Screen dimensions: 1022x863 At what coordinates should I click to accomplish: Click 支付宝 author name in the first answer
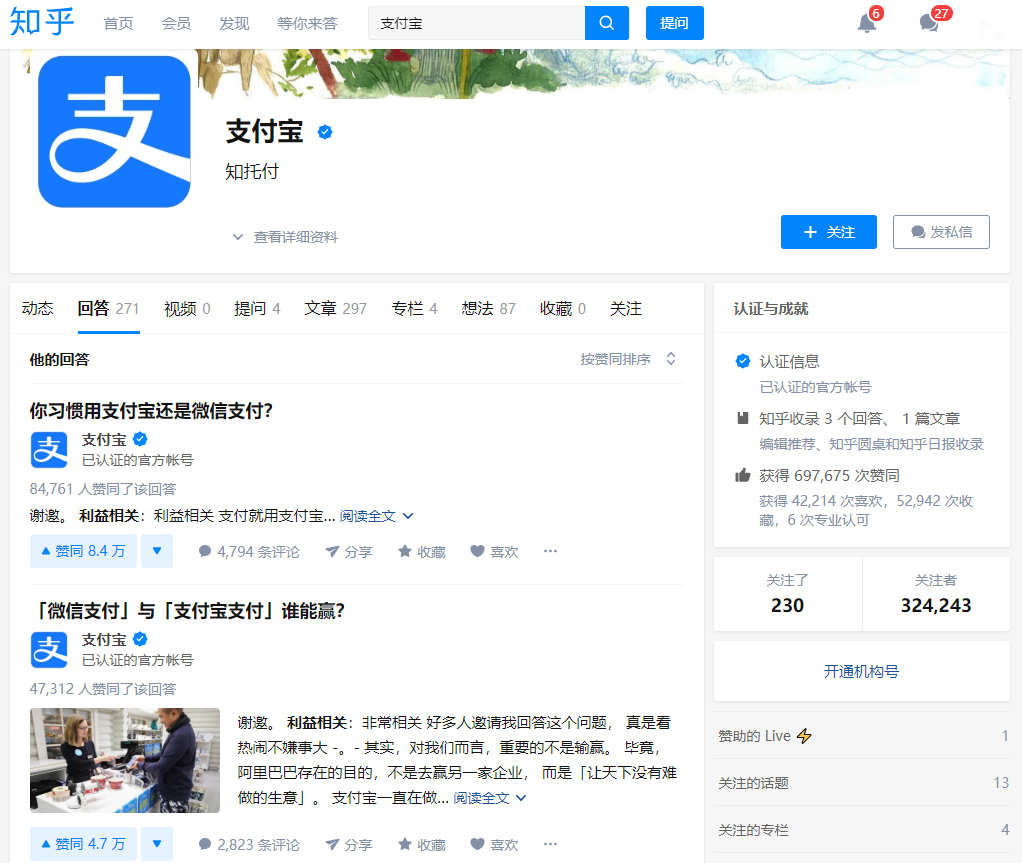pos(104,440)
